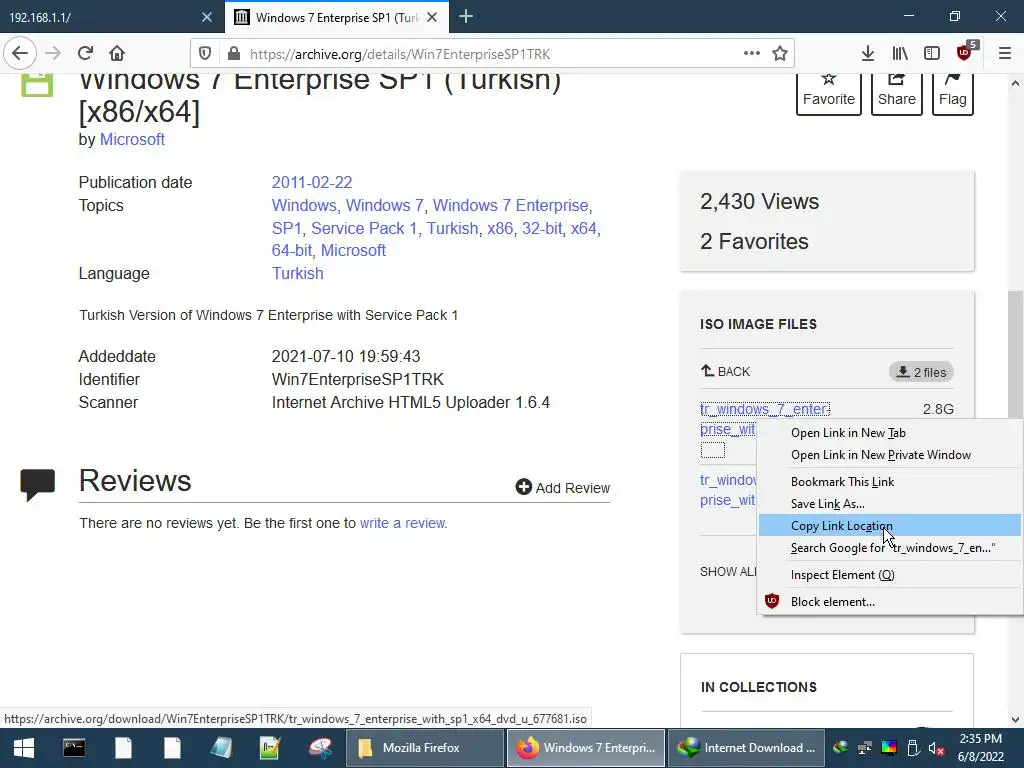
Task: Open the Firefox home page
Action: pos(117,54)
